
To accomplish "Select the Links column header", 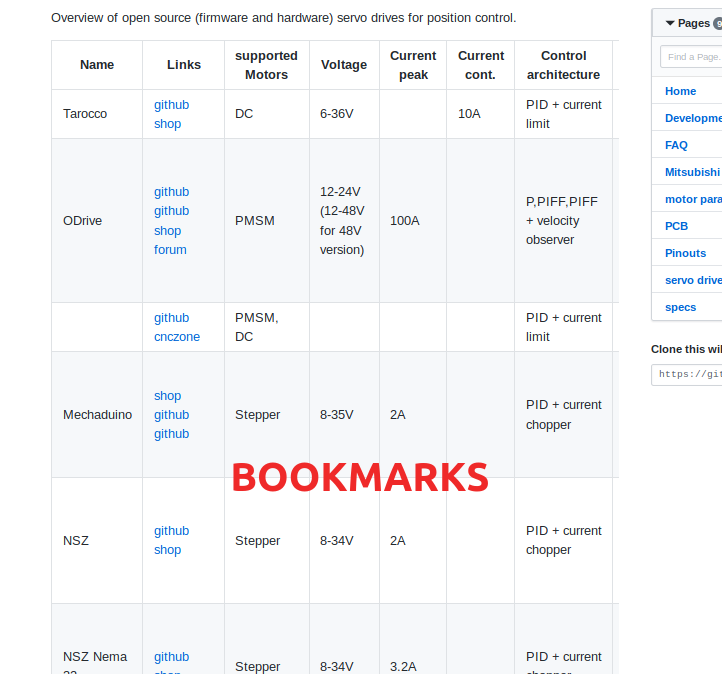I will coord(184,65).
